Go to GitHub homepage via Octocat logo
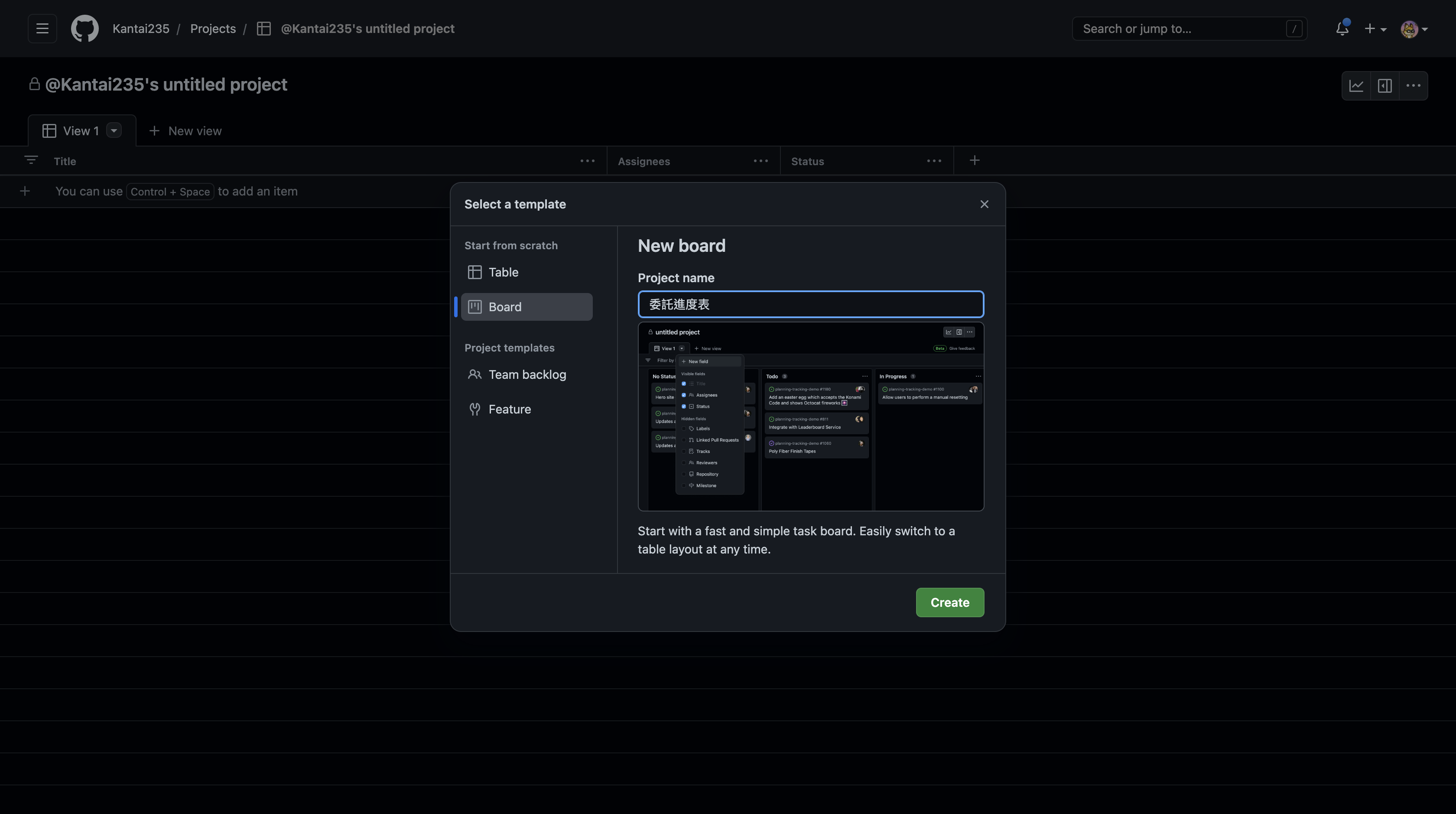Screen dimensions: 1456x814 [85, 28]
